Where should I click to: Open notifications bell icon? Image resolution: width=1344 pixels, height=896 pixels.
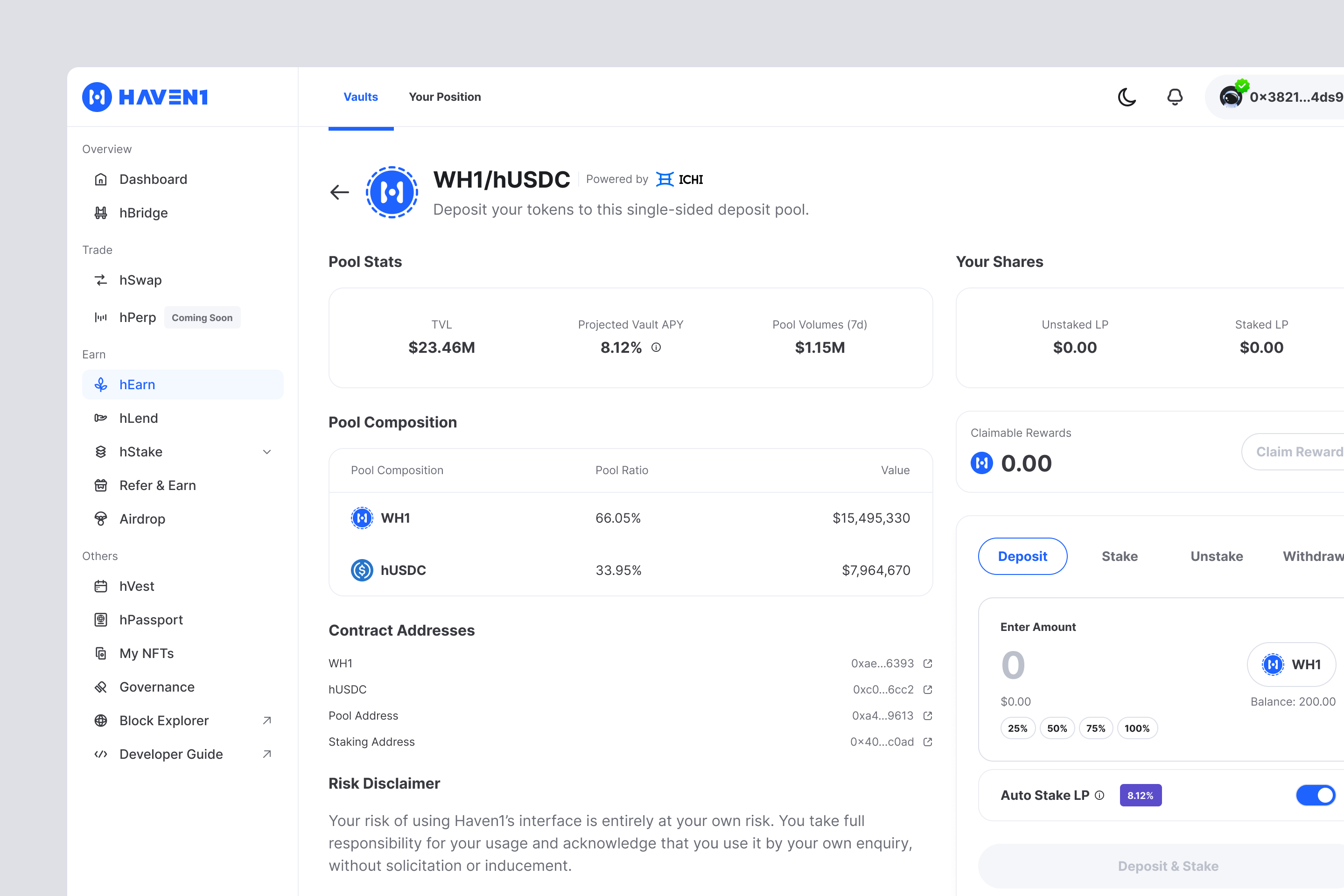click(x=1174, y=97)
